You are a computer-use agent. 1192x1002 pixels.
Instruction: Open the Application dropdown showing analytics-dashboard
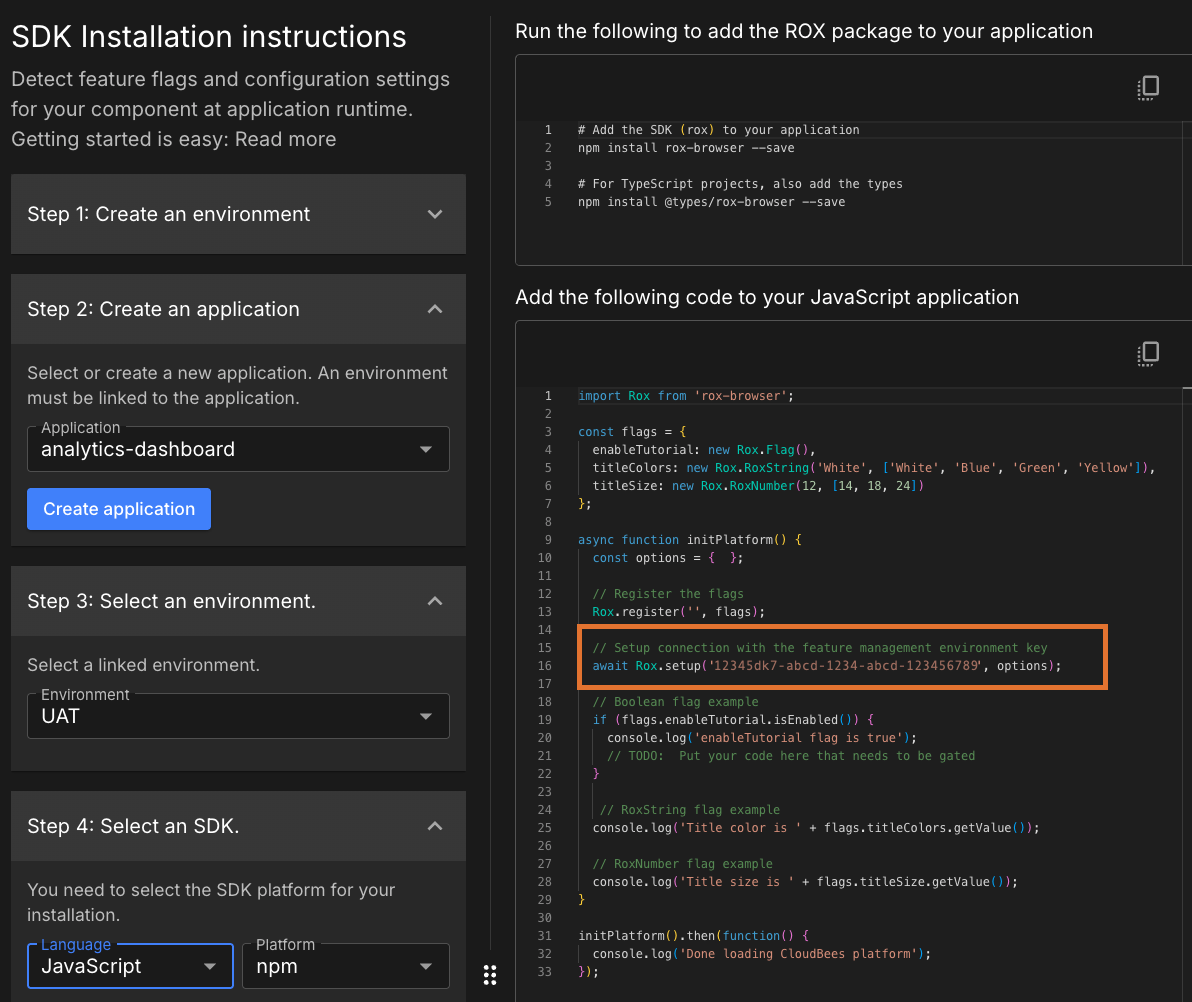238,450
